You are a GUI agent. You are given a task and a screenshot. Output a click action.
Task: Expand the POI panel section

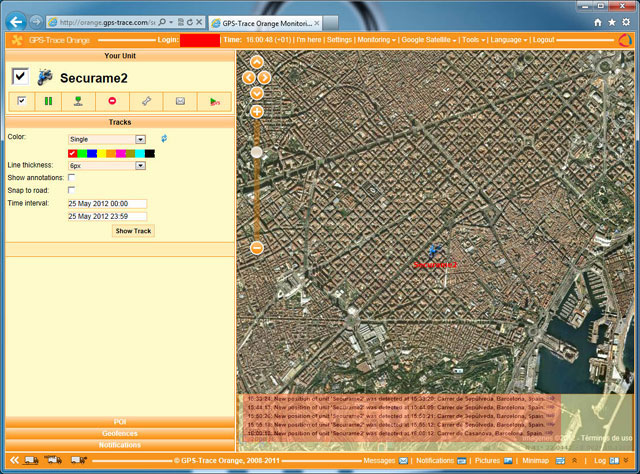pyautogui.click(x=120, y=422)
